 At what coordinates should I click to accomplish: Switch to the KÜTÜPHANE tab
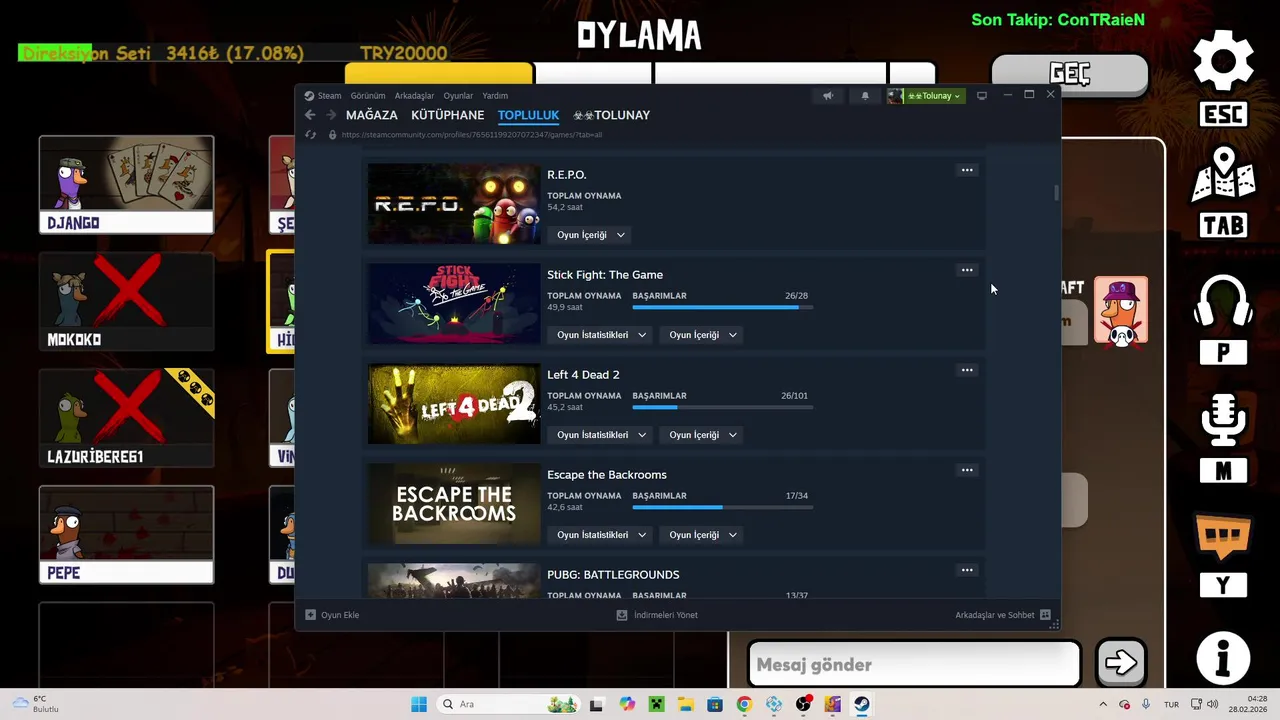[x=448, y=115]
